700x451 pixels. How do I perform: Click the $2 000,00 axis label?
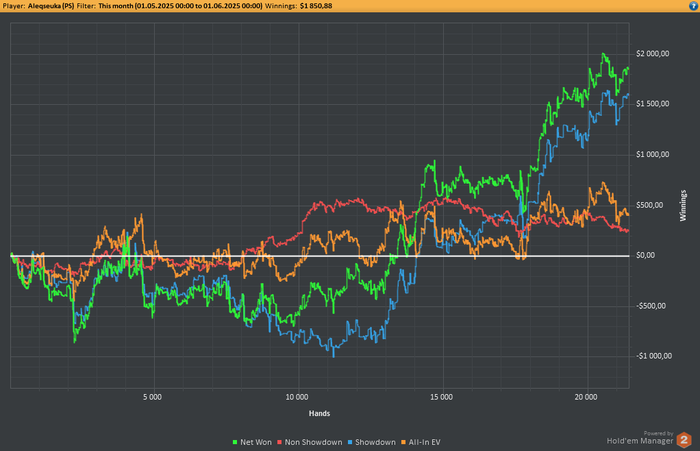coord(652,54)
